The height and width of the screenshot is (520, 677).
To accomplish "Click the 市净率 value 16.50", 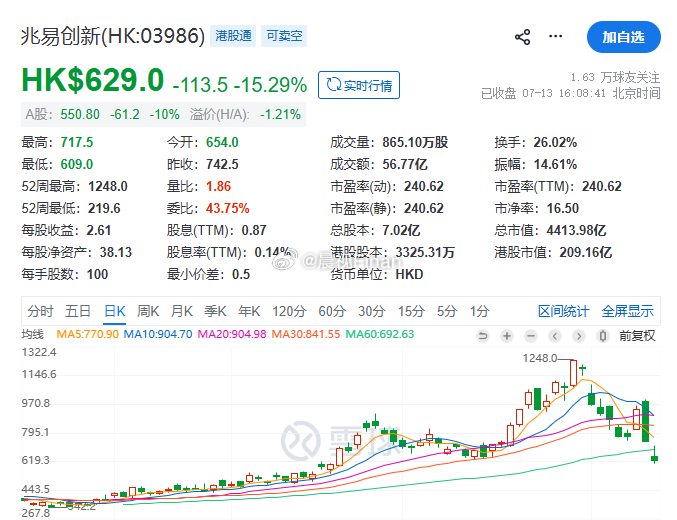I will (563, 209).
